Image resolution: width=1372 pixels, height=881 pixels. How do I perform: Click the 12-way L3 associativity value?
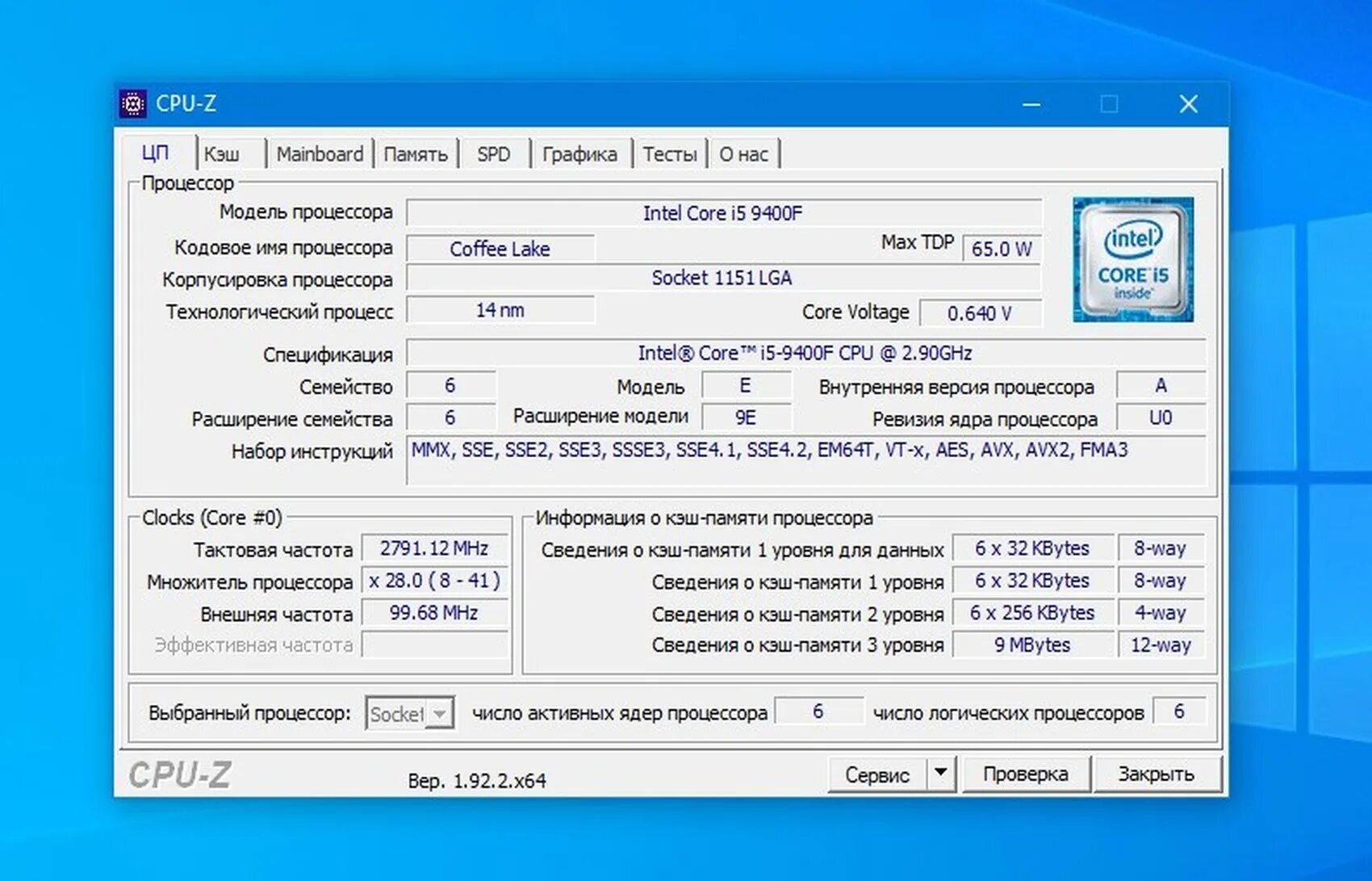coord(1161,644)
